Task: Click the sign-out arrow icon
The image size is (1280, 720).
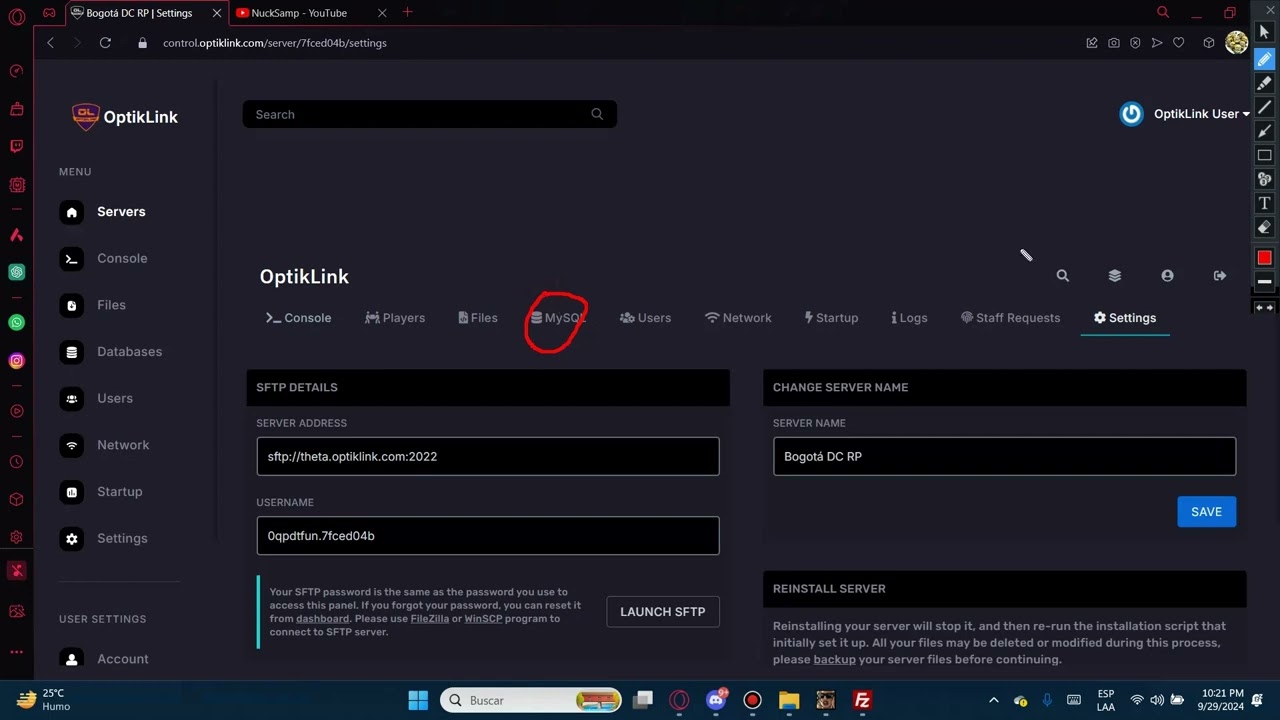Action: pos(1220,276)
